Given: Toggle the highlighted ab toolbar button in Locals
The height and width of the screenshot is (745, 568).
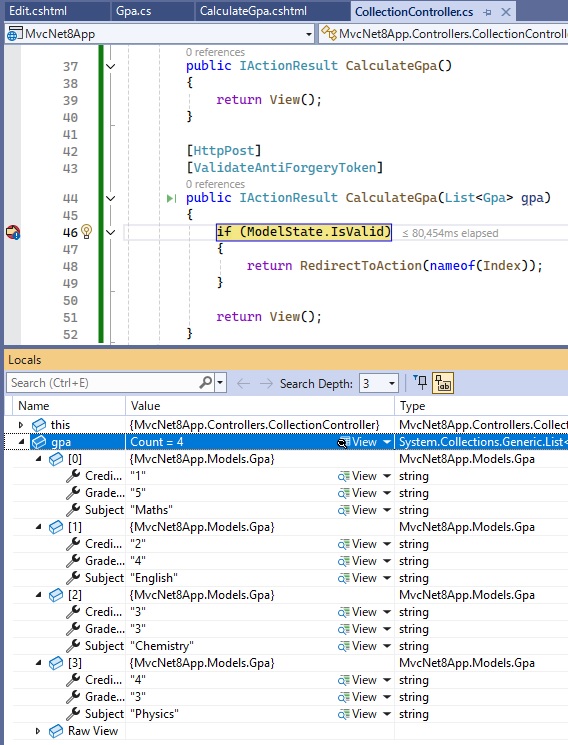Looking at the screenshot, I should [443, 383].
